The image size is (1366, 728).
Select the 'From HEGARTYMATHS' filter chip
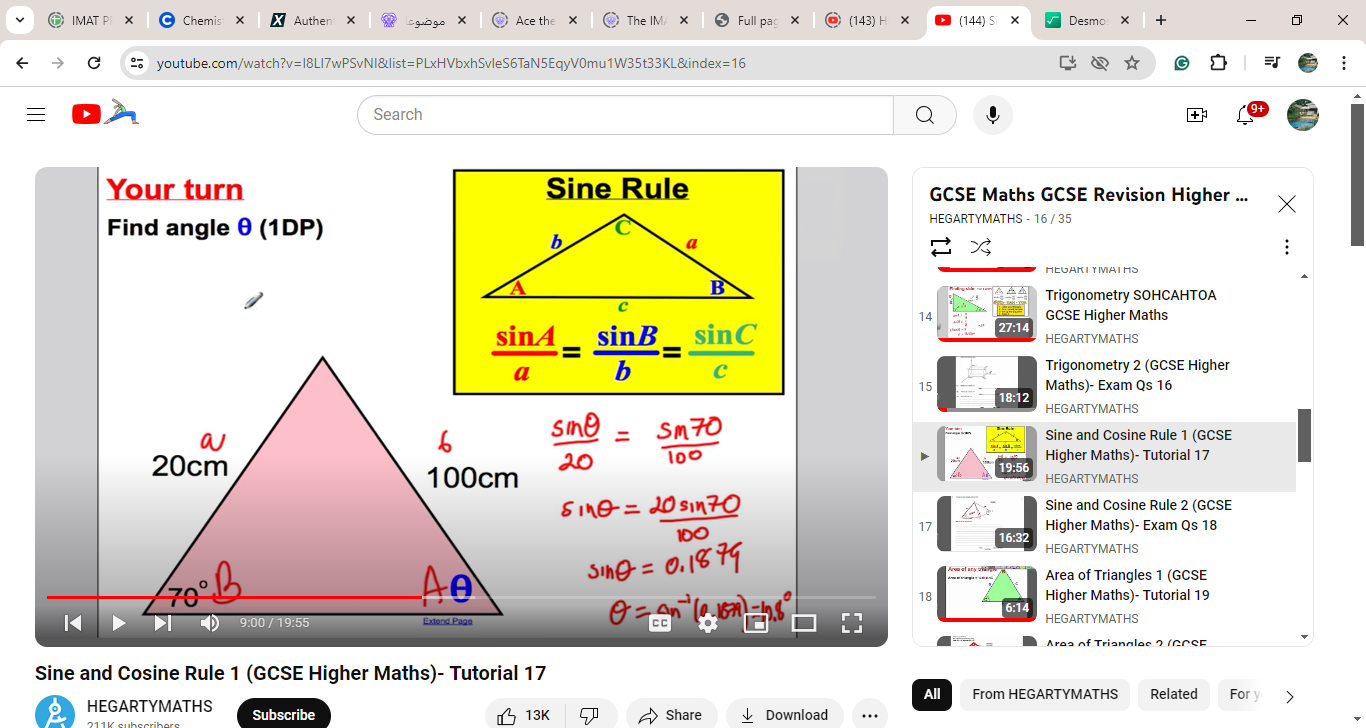click(1045, 694)
